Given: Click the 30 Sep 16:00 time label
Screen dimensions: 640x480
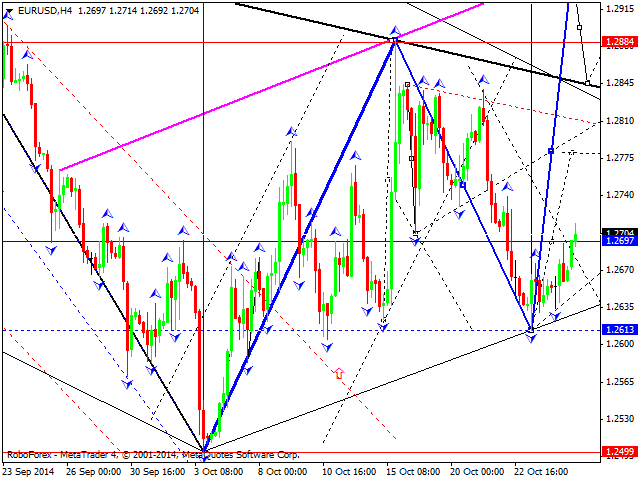Looking at the screenshot, I should 158,472.
